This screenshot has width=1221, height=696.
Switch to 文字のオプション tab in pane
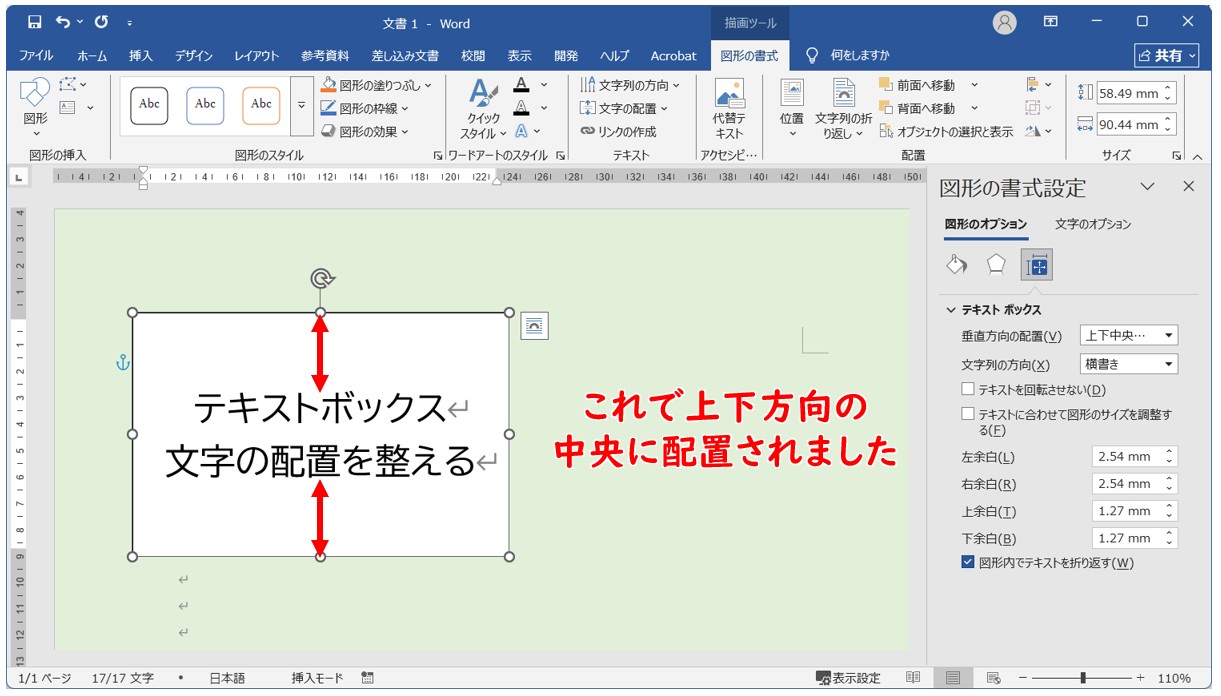point(1093,224)
